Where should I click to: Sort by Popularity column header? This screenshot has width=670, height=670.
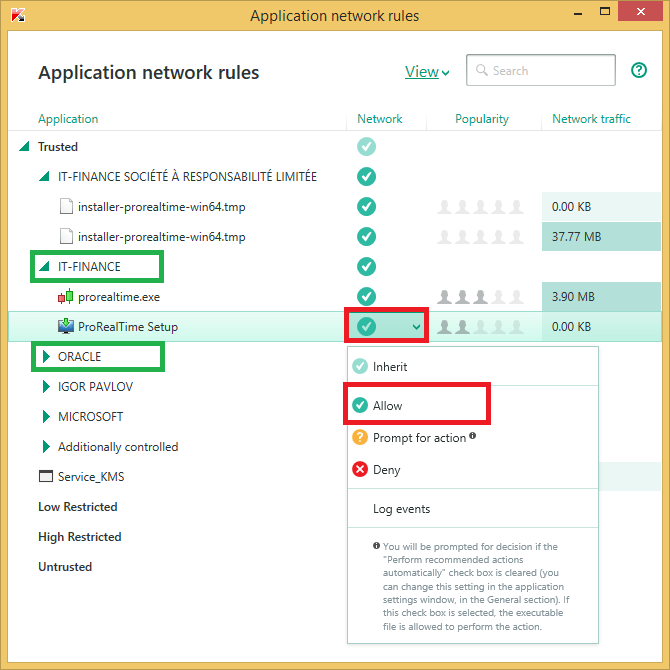[x=482, y=119]
